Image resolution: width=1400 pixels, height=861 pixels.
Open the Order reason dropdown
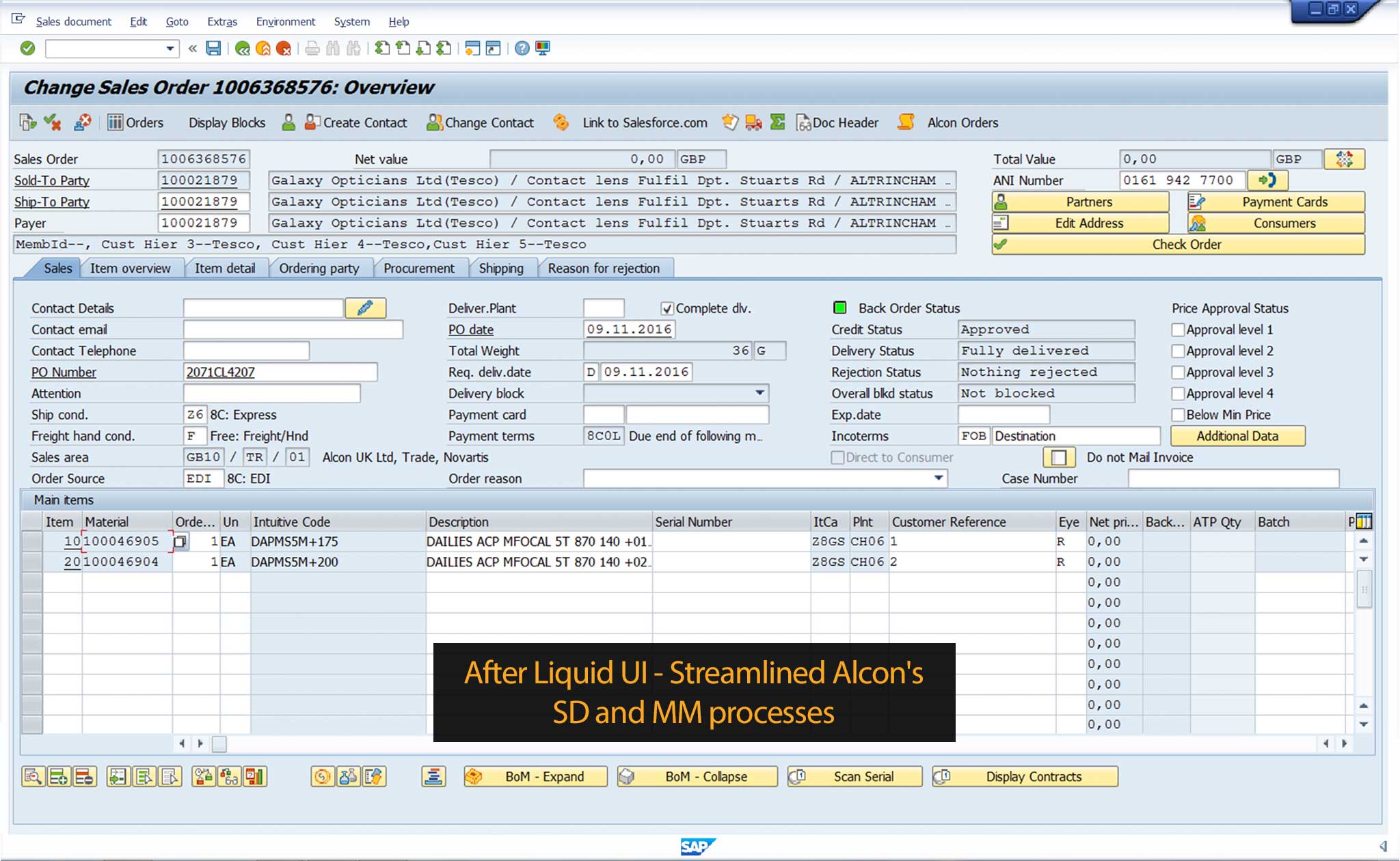point(939,479)
